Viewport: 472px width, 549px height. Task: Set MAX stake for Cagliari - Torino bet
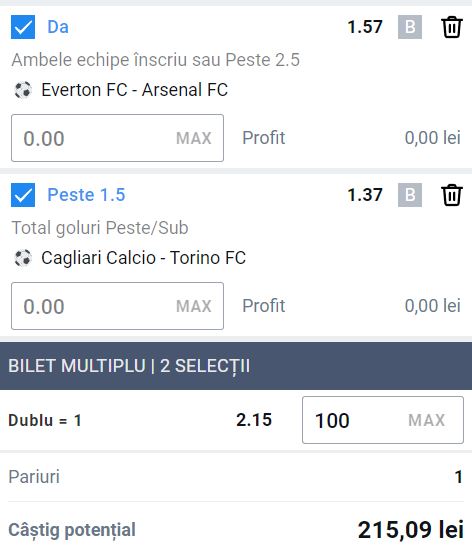(x=194, y=306)
